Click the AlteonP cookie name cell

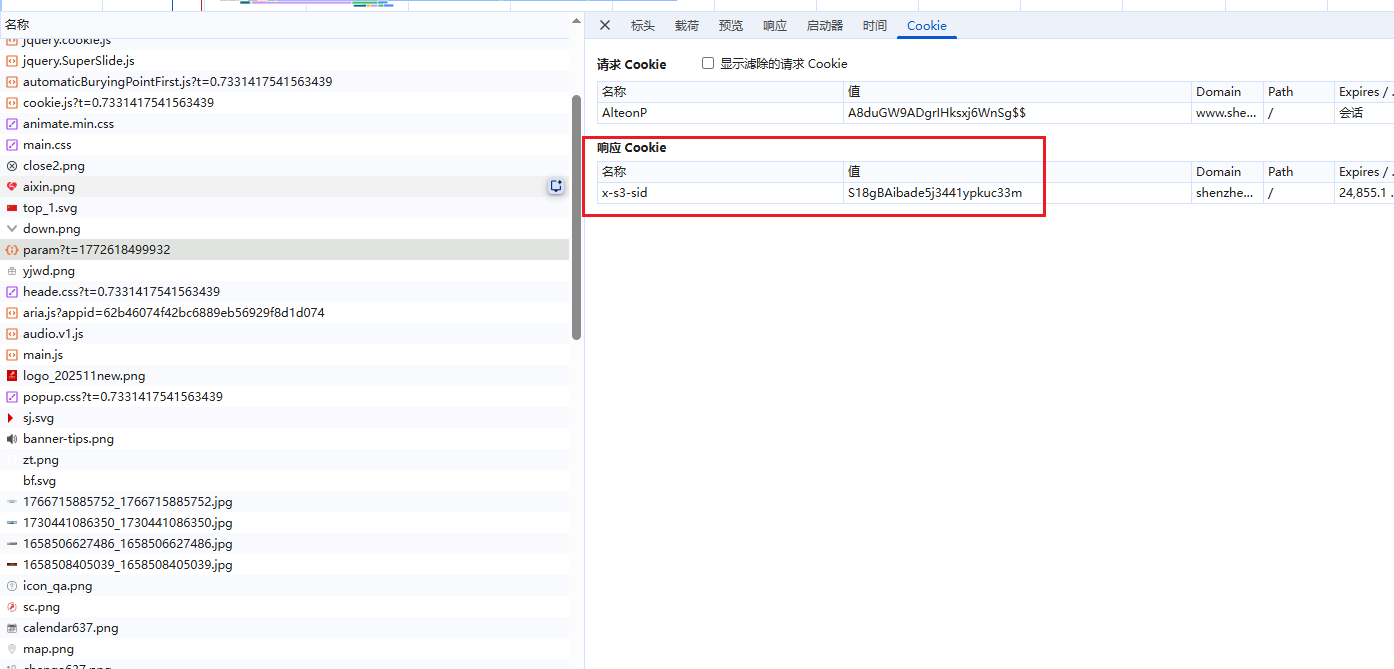[720, 113]
